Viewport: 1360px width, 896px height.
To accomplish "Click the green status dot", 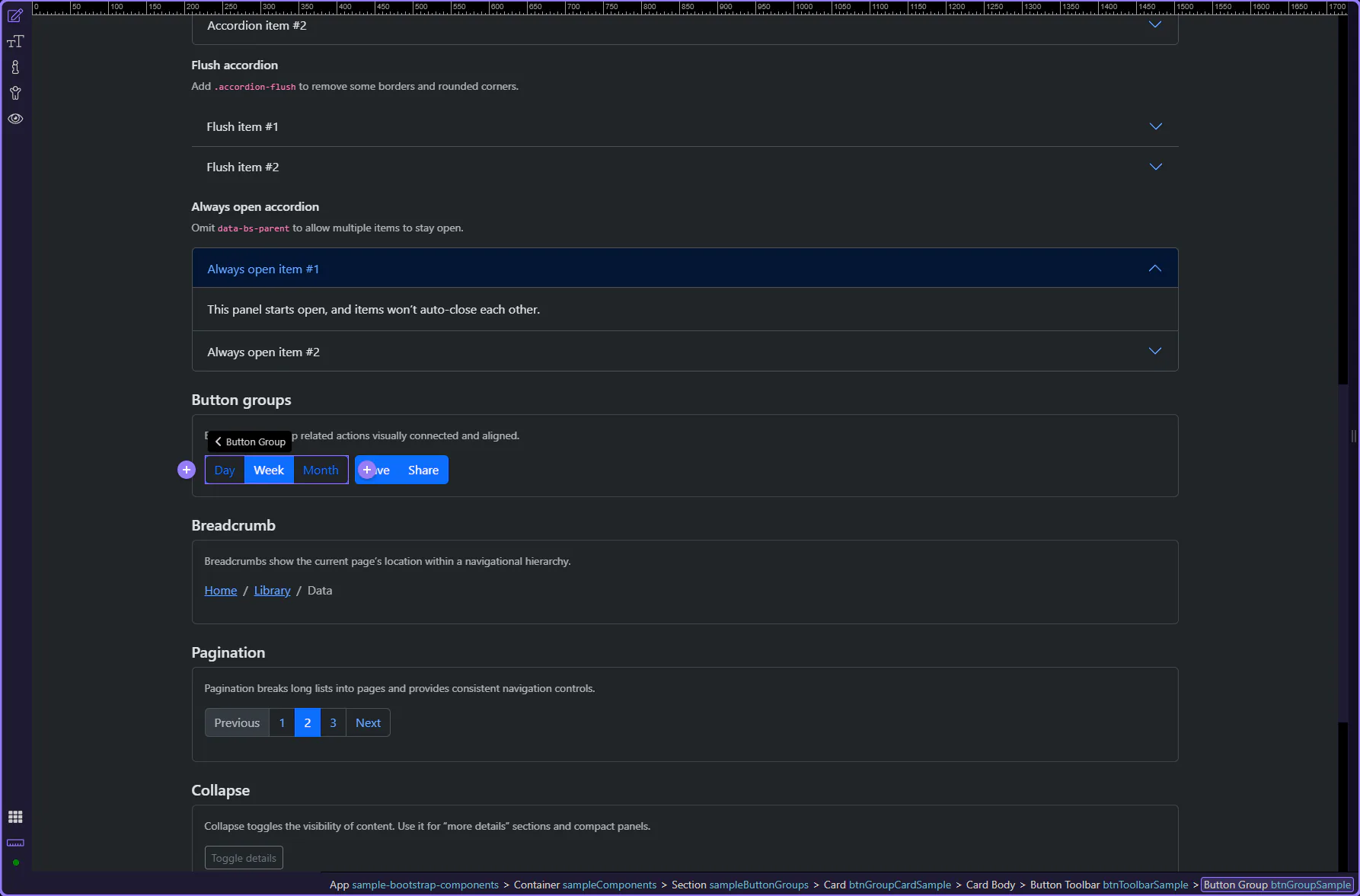I will tap(15, 863).
